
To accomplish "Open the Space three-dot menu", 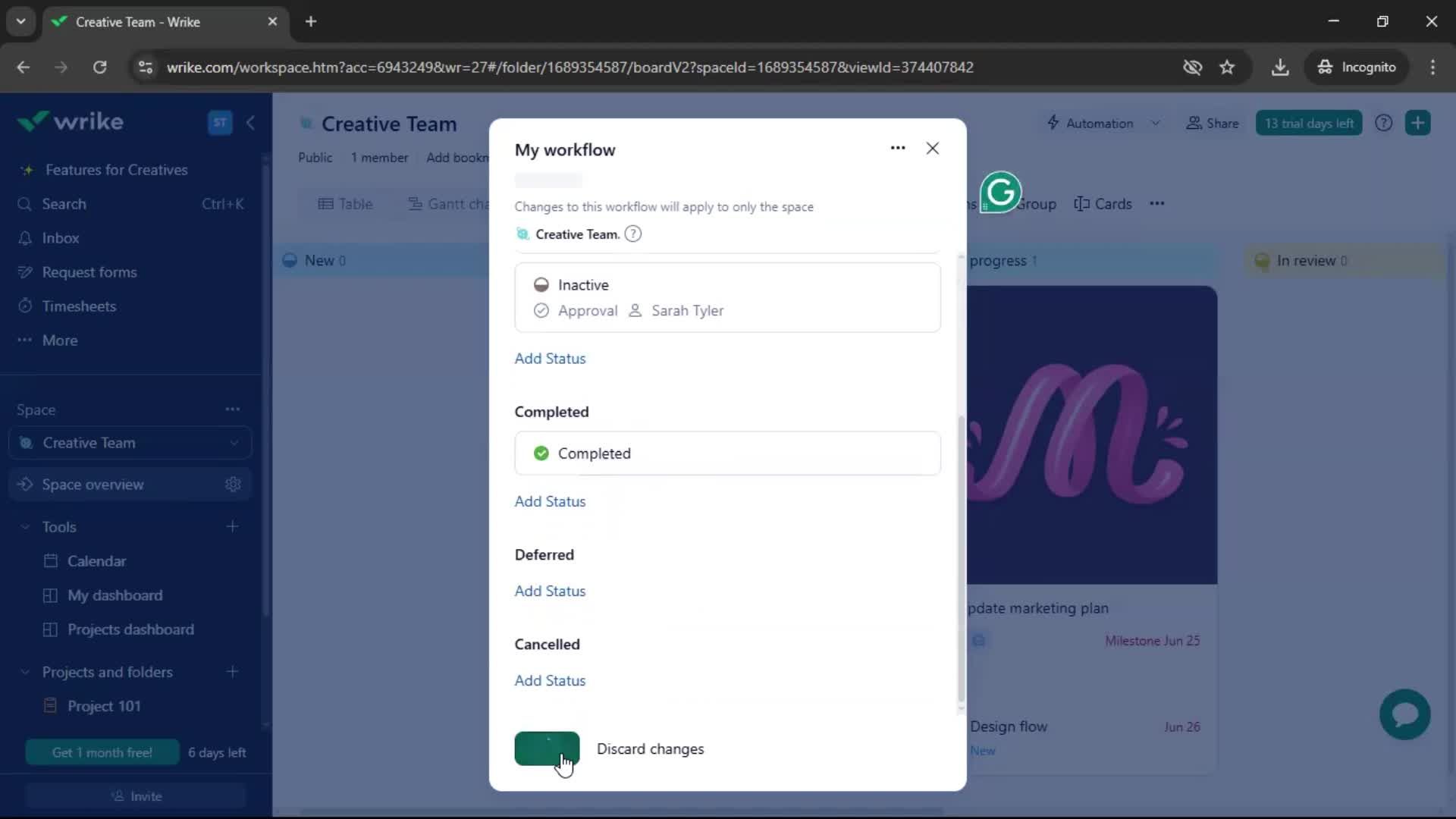I will [232, 409].
